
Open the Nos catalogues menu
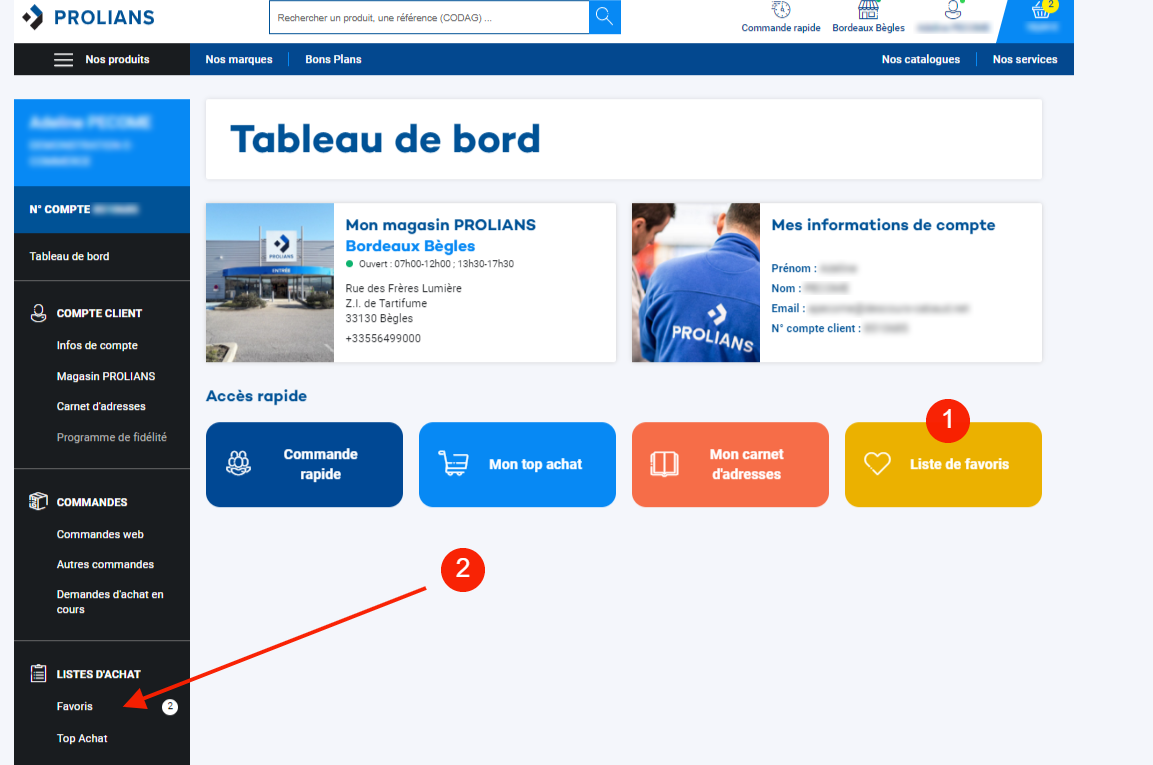[x=921, y=60]
